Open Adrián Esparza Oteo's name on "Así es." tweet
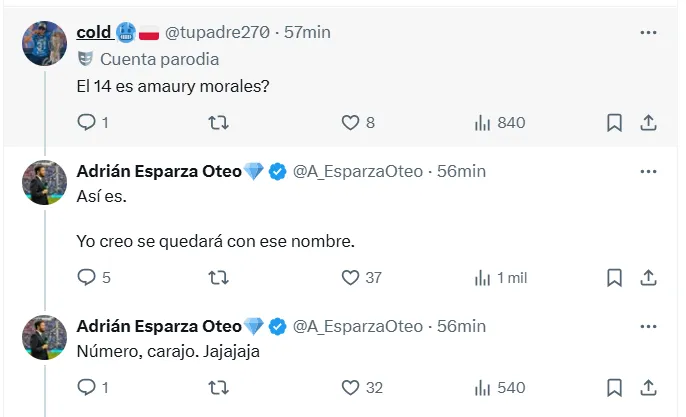This screenshot has width=686, height=417. coord(159,171)
